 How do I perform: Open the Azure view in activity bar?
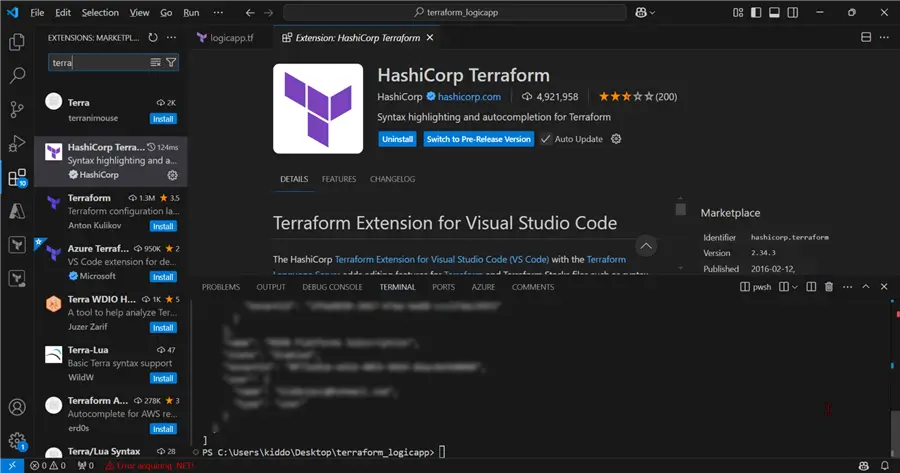click(17, 211)
